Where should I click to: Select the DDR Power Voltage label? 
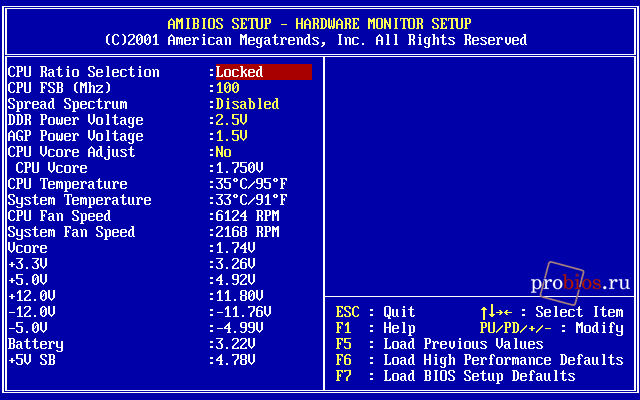pos(76,120)
